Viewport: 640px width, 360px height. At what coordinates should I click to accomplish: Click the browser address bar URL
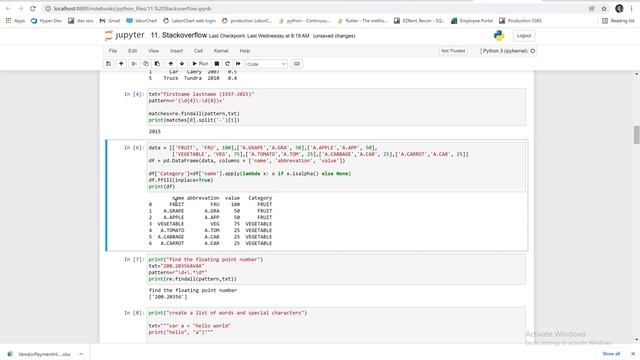click(133, 9)
